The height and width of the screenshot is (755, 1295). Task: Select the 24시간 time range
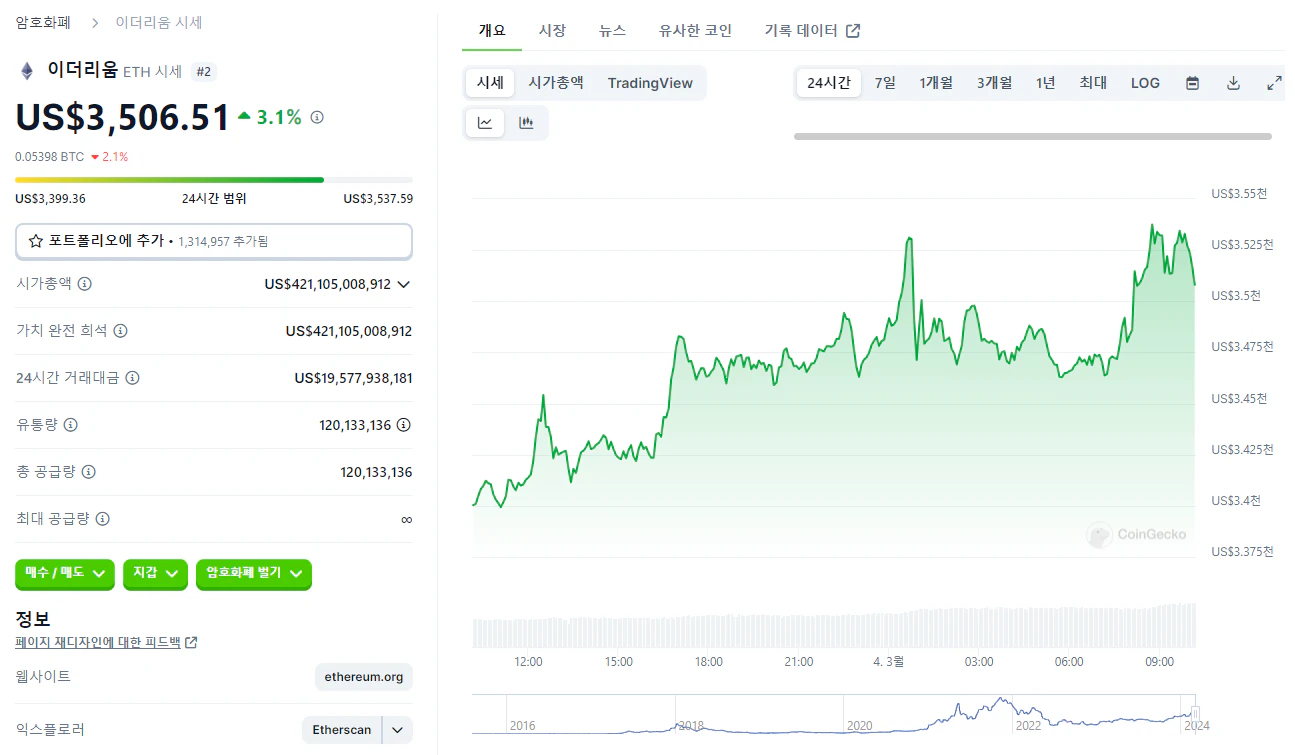click(x=829, y=83)
